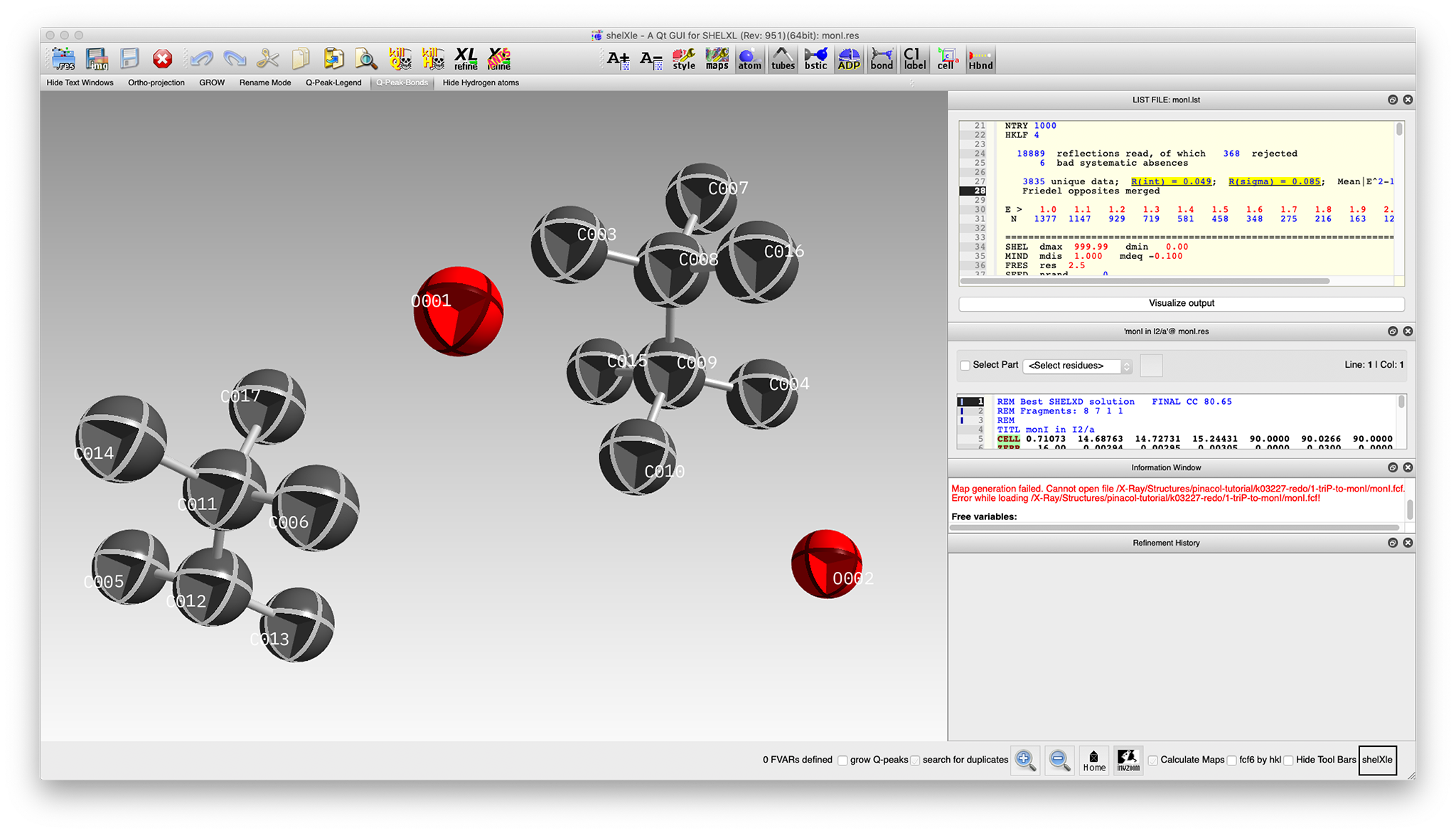Click the invzoom icon
Viewport: 1456px width, 833px height.
pos(1128,760)
